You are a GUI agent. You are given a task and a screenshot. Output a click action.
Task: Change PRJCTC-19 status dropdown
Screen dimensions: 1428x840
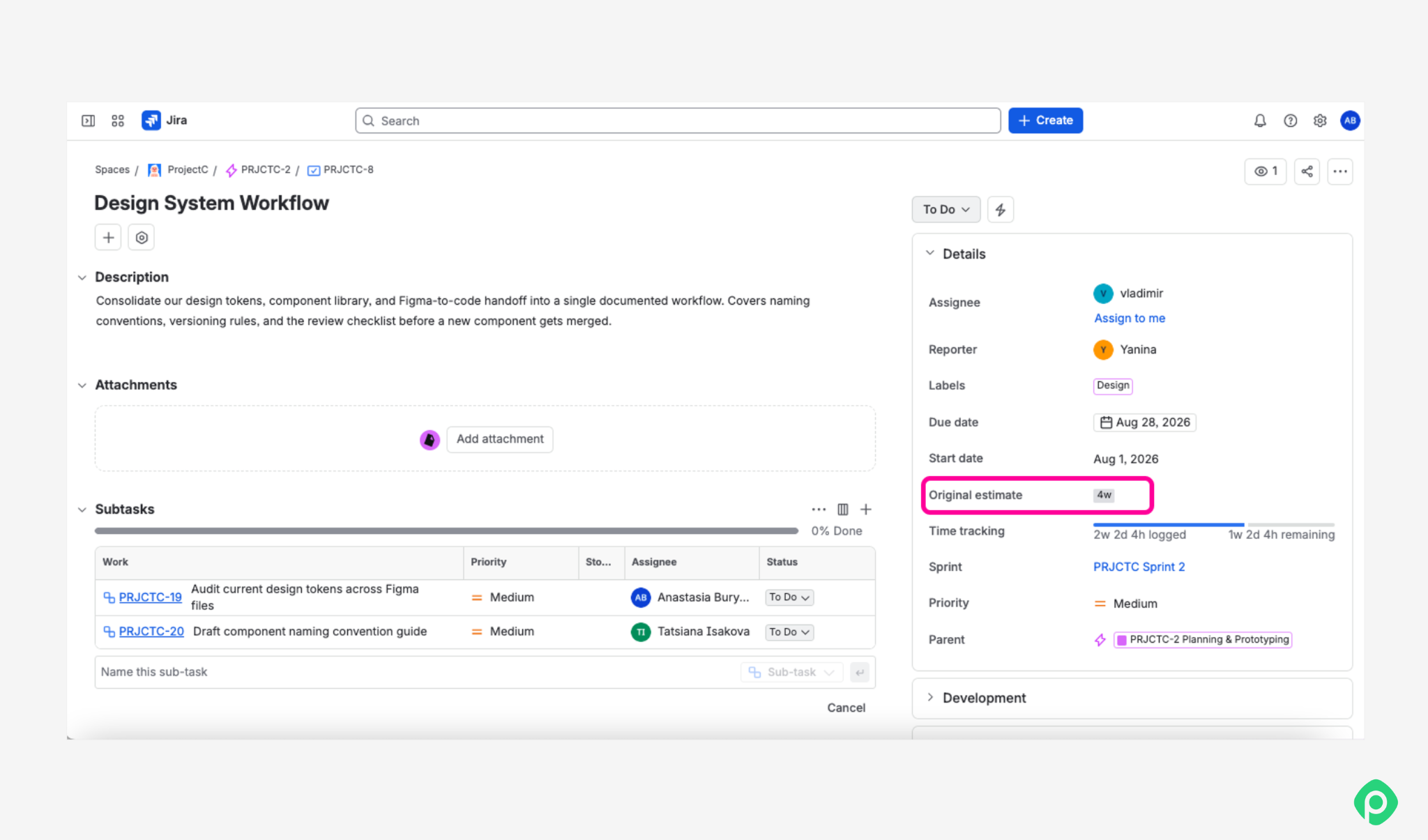coord(789,597)
